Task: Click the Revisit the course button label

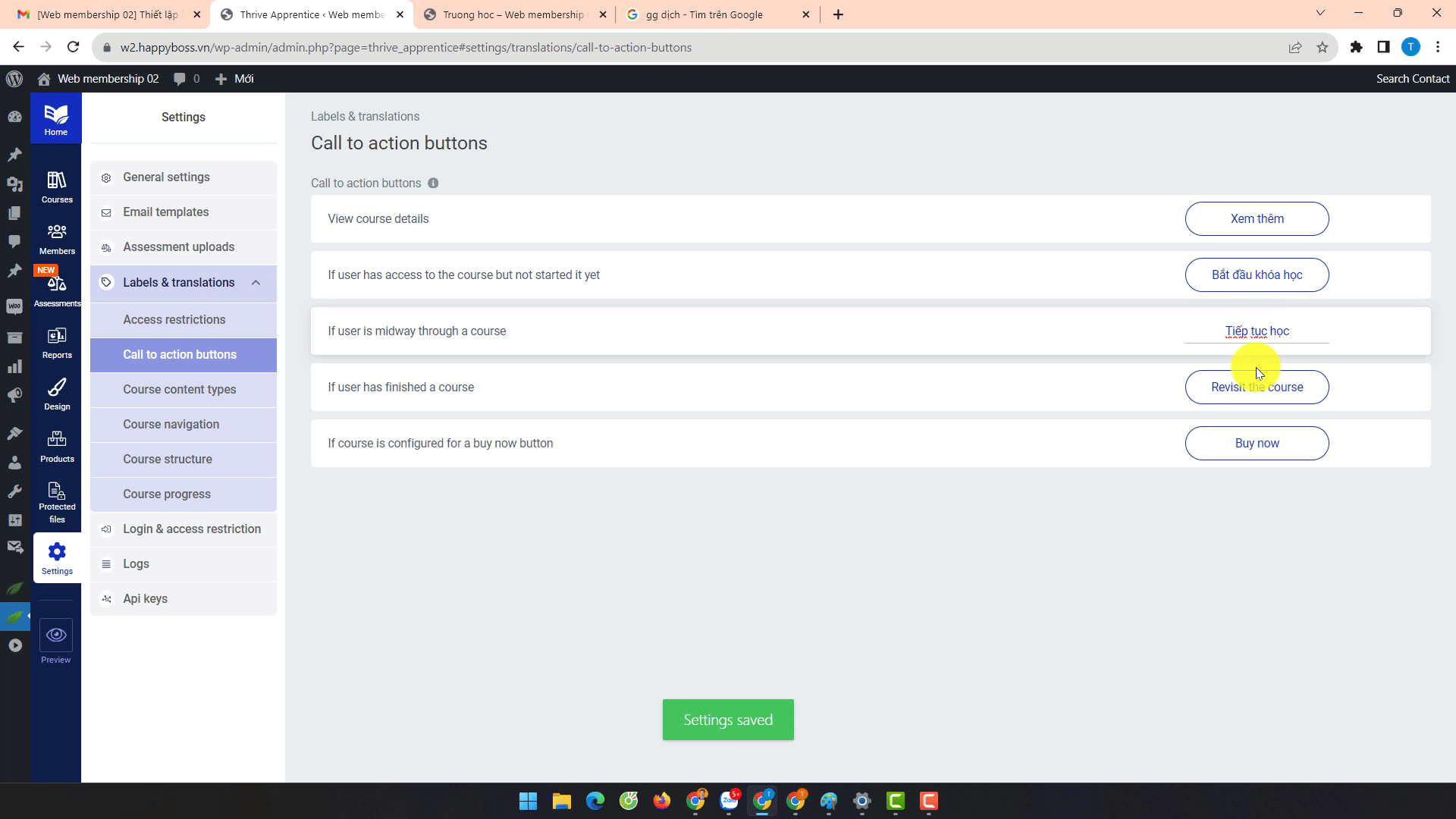Action: coord(1257,388)
